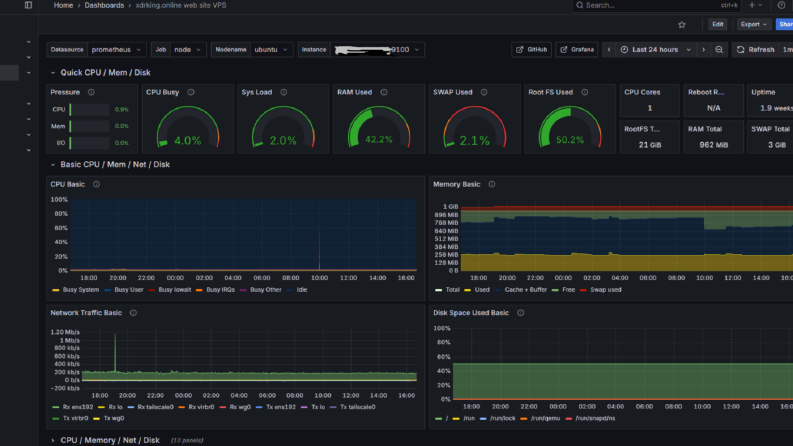Open the Grafana external link

point(577,50)
